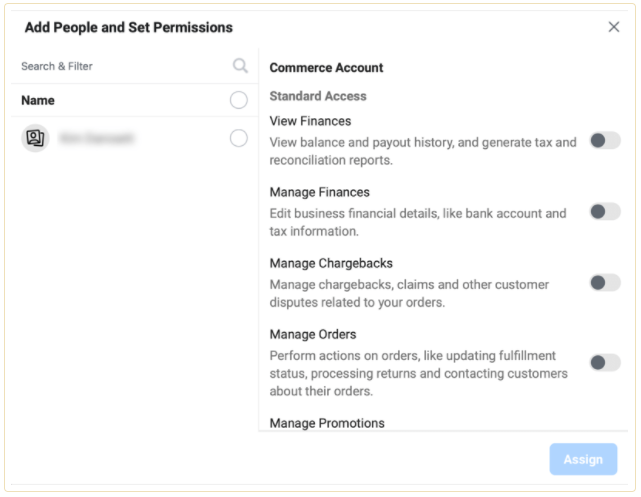
Task: Click the search magnifier icon
Action: pos(240,65)
